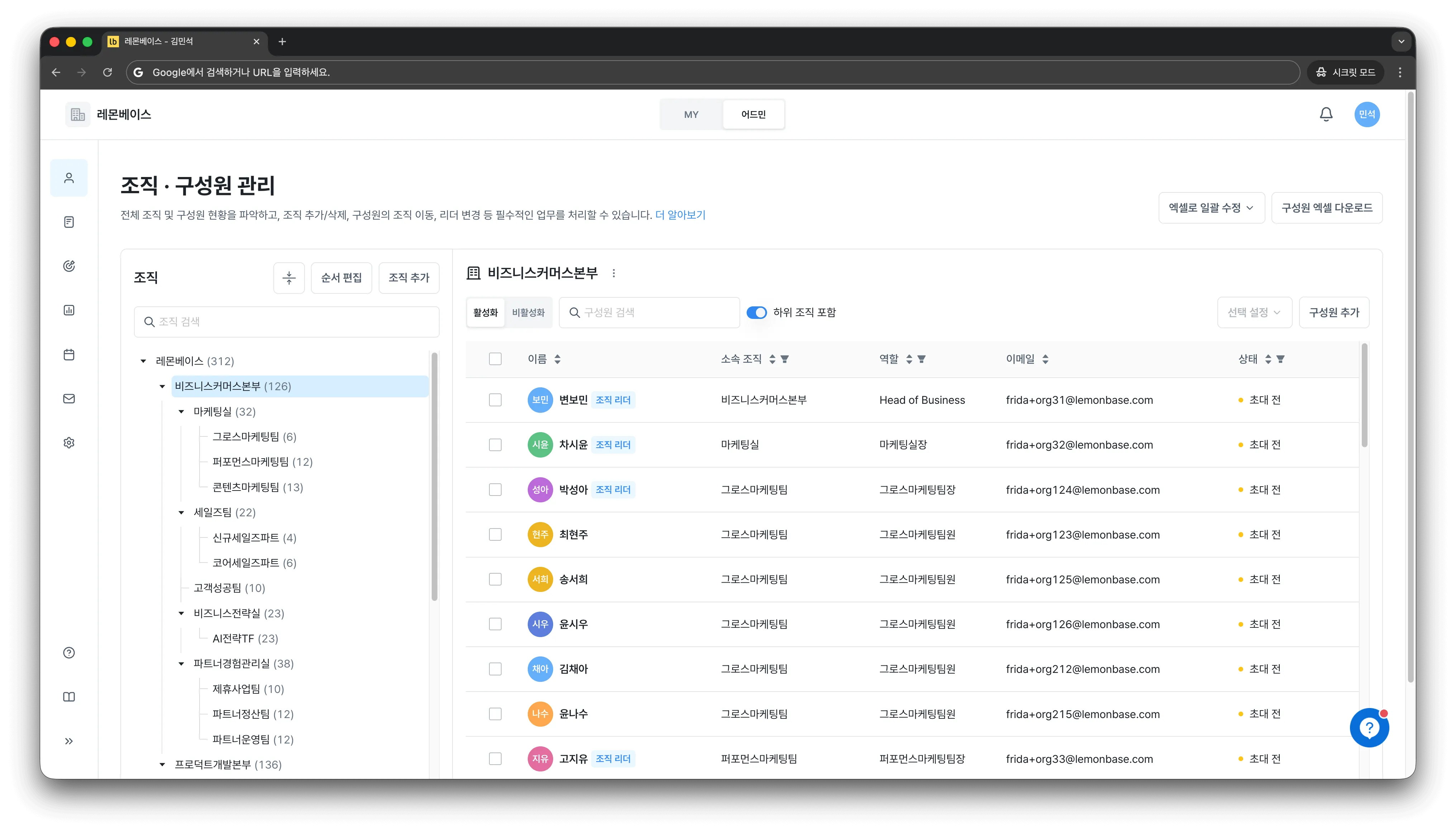The width and height of the screenshot is (1456, 832).
Task: Check the box for 최현주
Action: click(x=495, y=534)
